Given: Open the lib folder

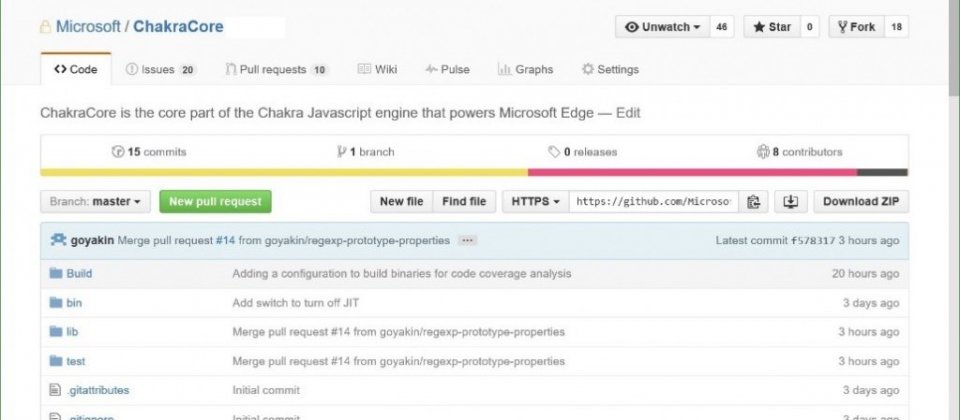Looking at the screenshot, I should (72, 332).
